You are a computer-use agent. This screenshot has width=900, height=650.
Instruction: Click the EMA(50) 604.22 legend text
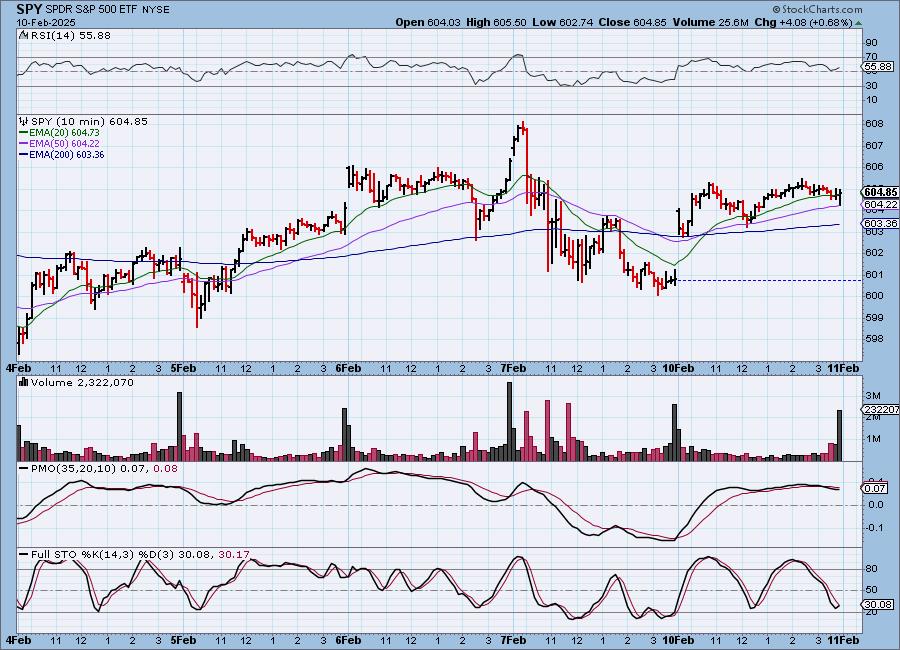64,144
